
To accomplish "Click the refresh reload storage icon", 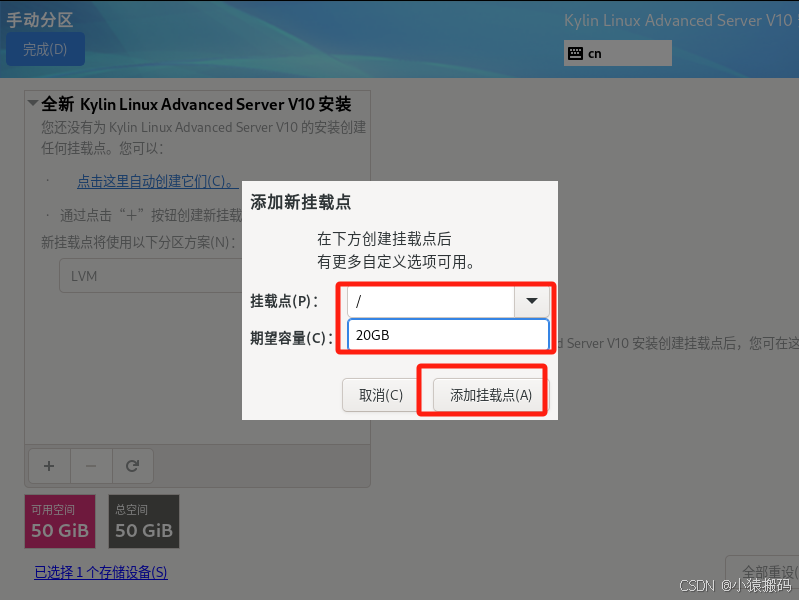I will pyautogui.click(x=132, y=466).
